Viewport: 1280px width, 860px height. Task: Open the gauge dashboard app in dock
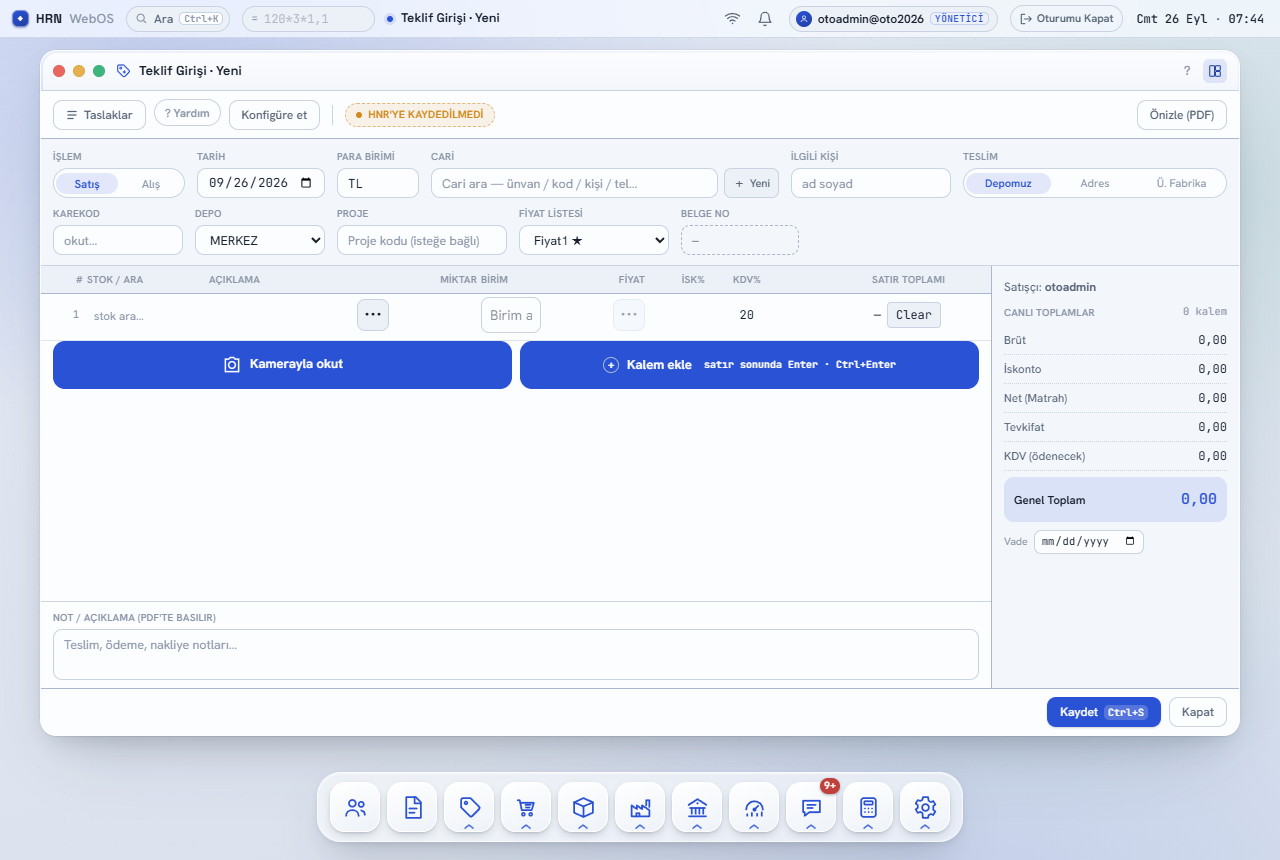coord(754,807)
